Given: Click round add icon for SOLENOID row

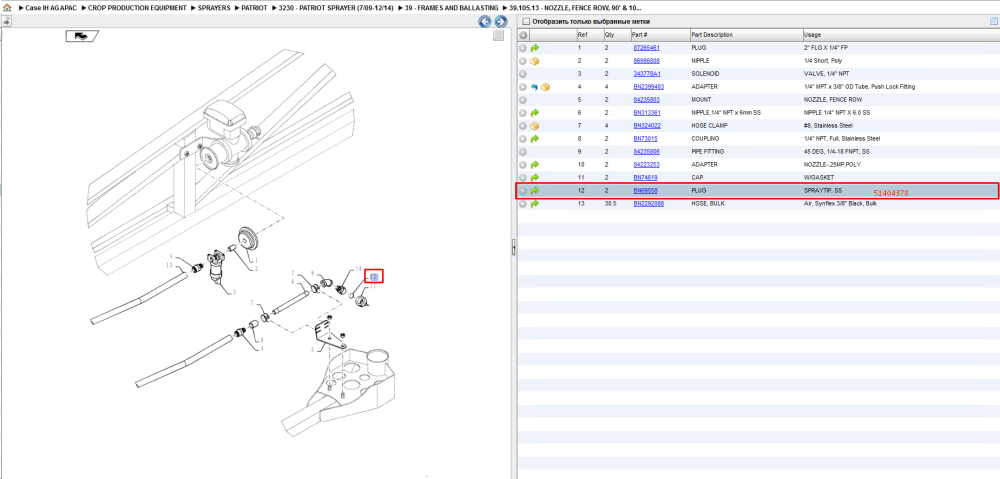Looking at the screenshot, I should [523, 74].
